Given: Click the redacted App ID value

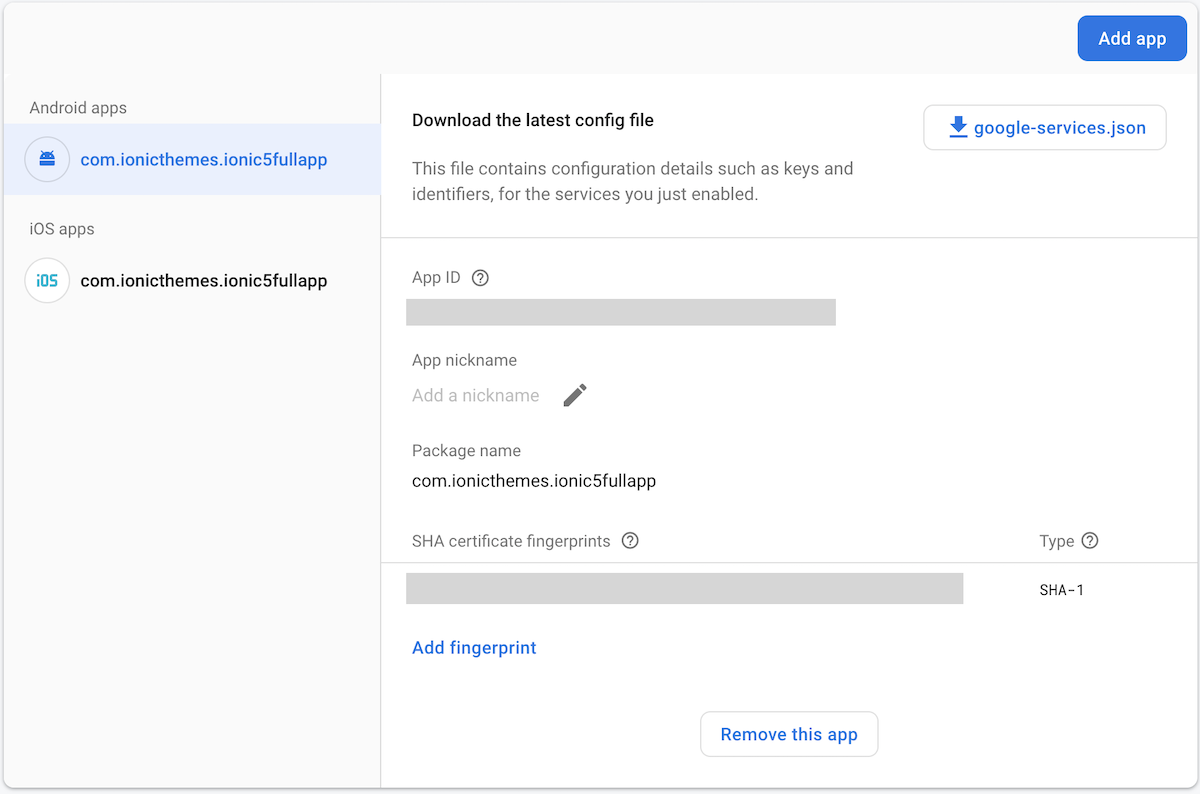Looking at the screenshot, I should (621, 312).
